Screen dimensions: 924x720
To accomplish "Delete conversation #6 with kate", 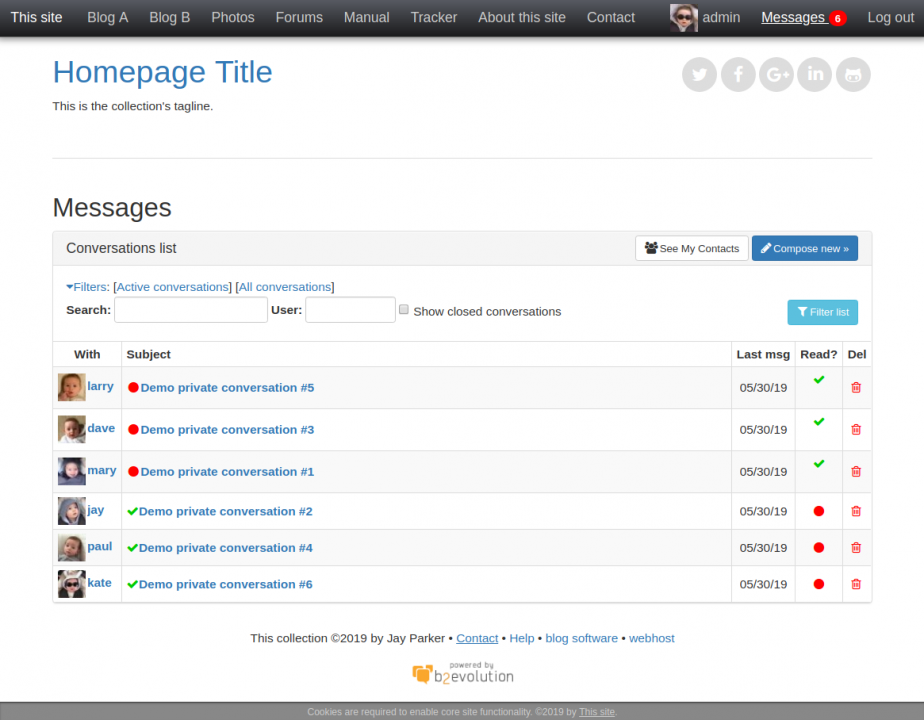I will [x=856, y=584].
